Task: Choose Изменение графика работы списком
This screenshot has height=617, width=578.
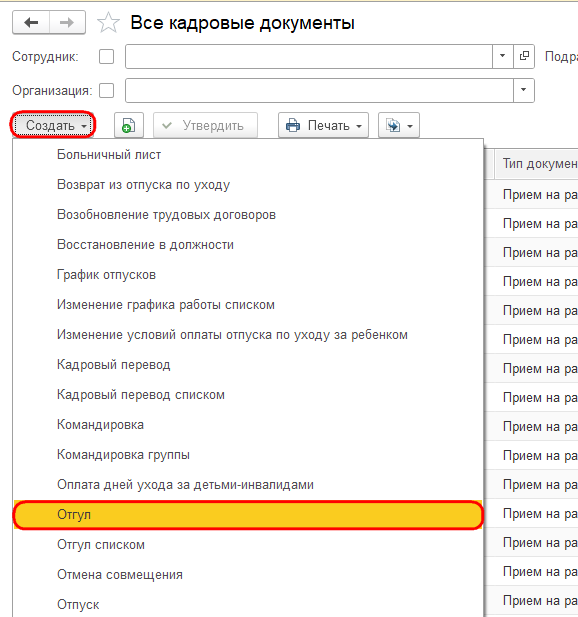Action: coord(248,305)
